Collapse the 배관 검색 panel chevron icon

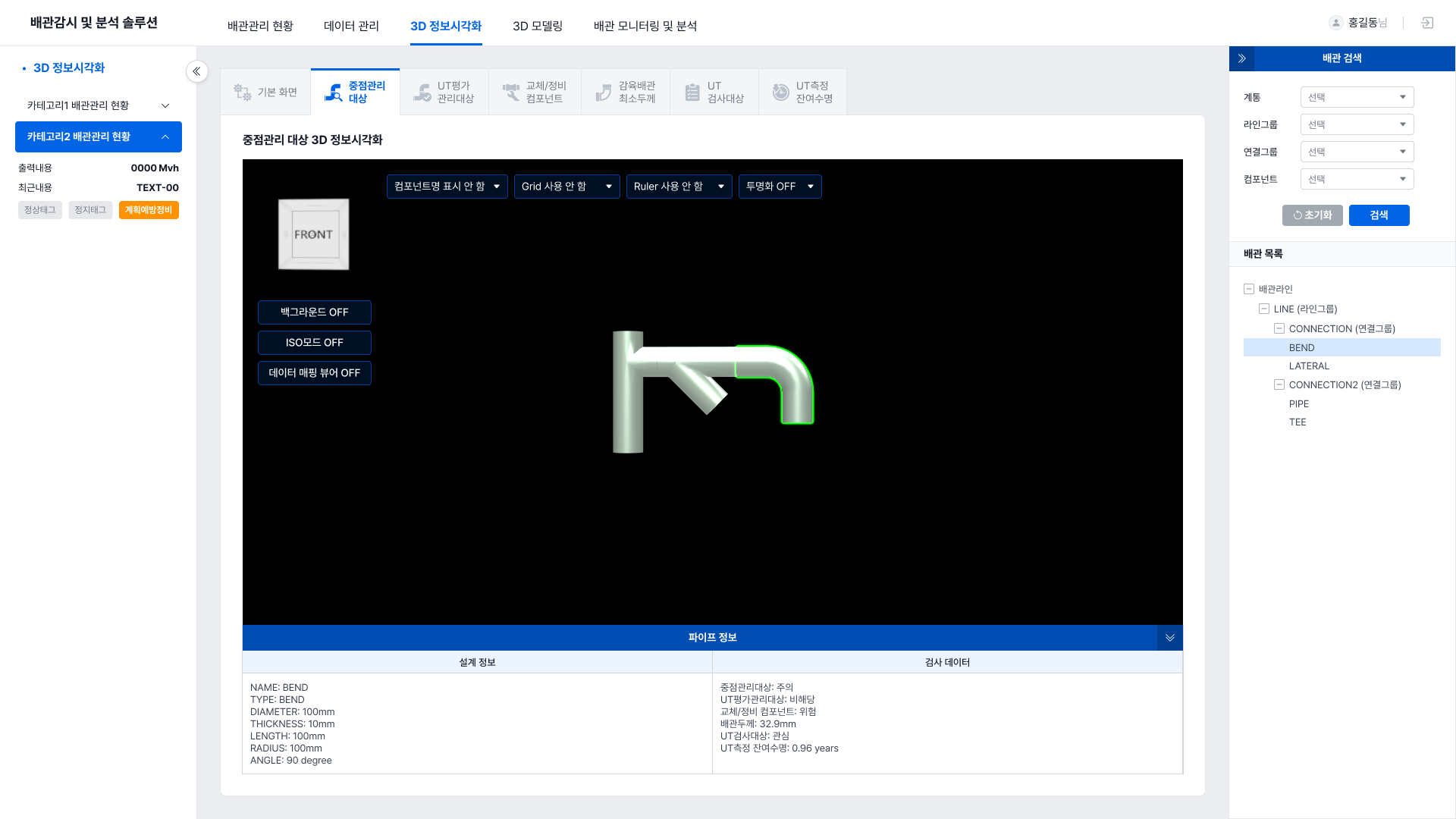click(x=1241, y=58)
